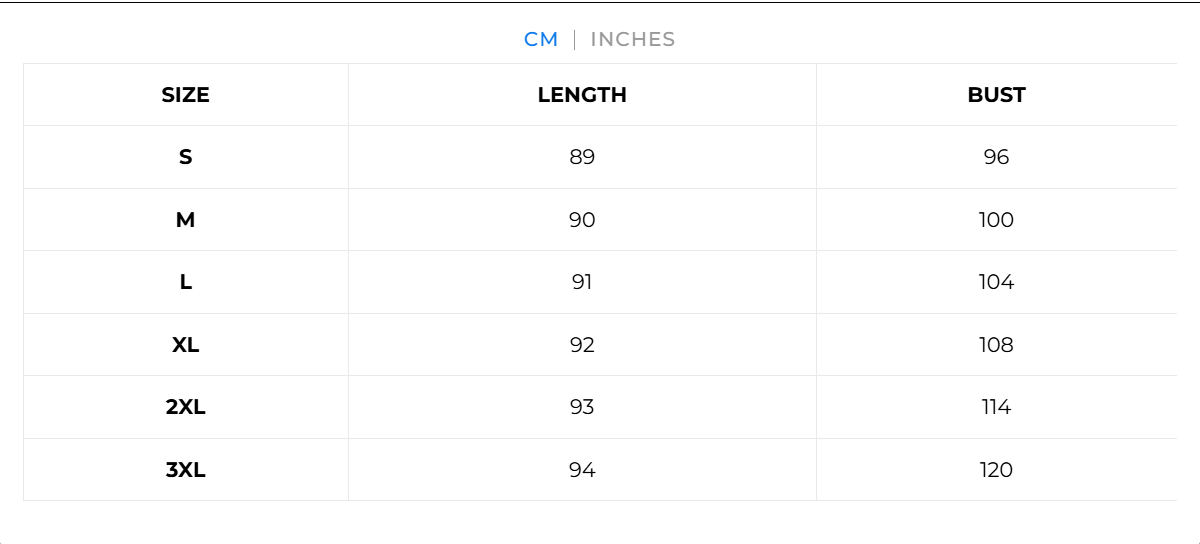Switch size chart units to INCHES
This screenshot has height=544, width=1200.
[x=633, y=40]
